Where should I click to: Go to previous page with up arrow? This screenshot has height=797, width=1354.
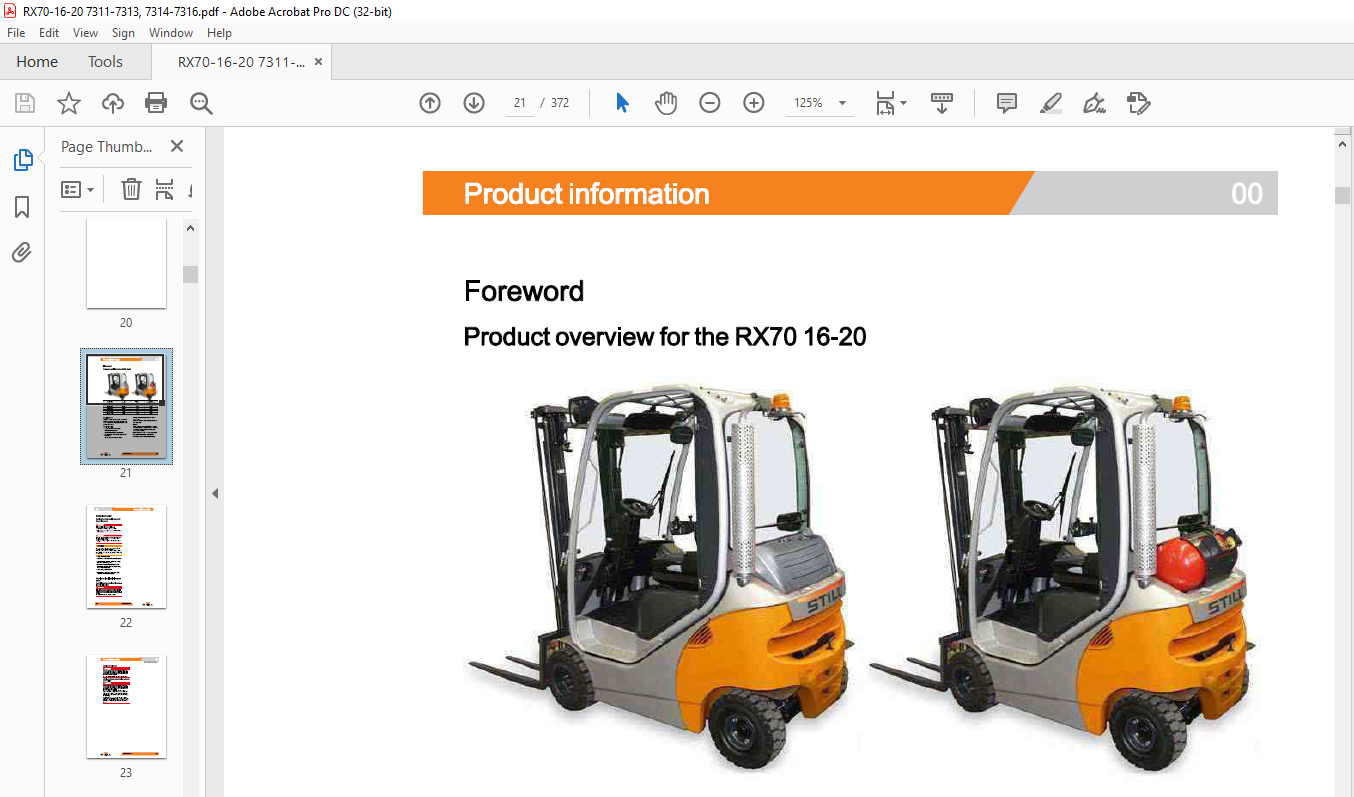point(430,103)
